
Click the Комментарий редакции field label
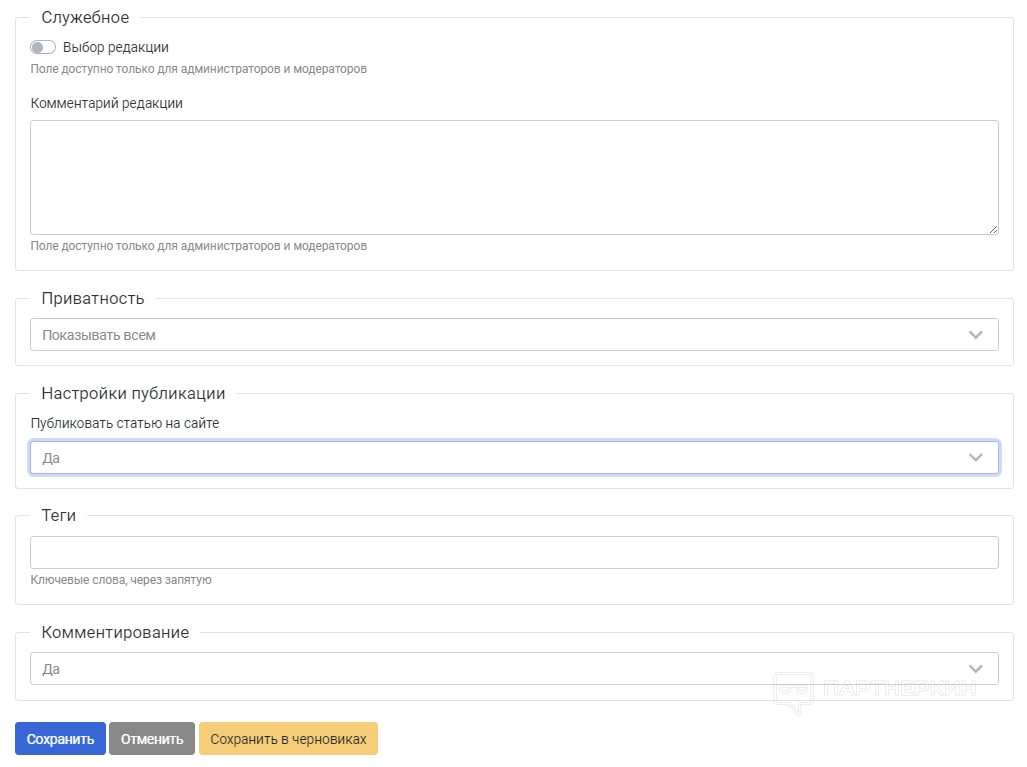(x=107, y=103)
